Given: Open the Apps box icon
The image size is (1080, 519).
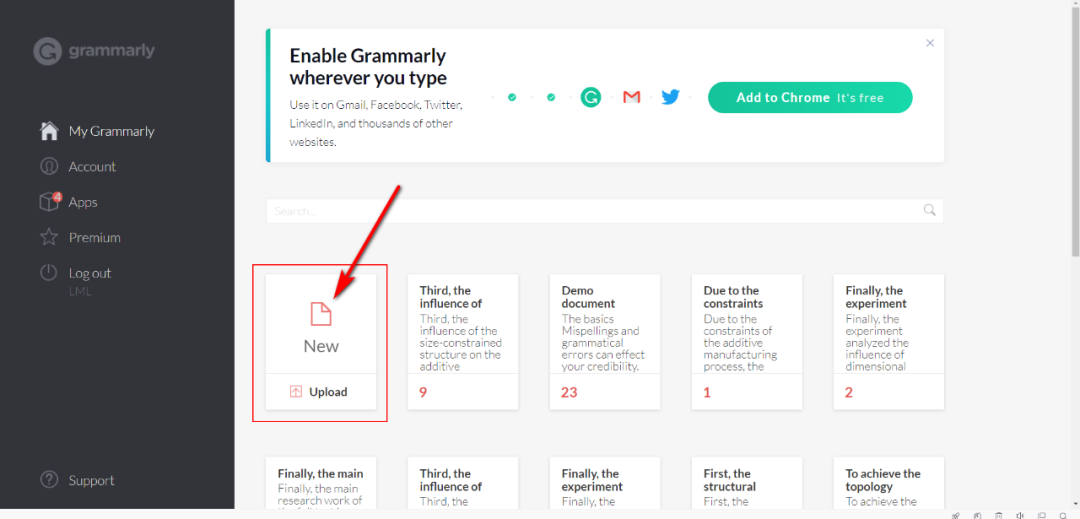Looking at the screenshot, I should coord(49,202).
